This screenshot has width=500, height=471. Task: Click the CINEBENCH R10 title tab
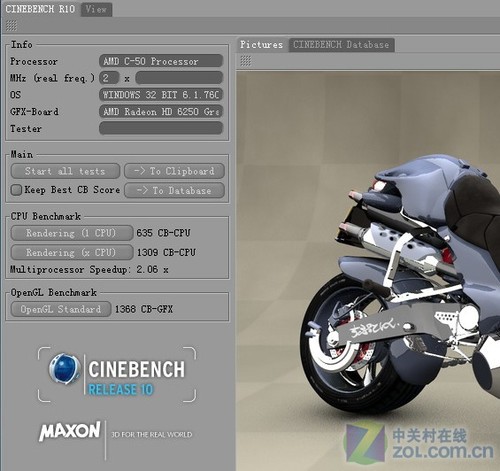point(40,9)
